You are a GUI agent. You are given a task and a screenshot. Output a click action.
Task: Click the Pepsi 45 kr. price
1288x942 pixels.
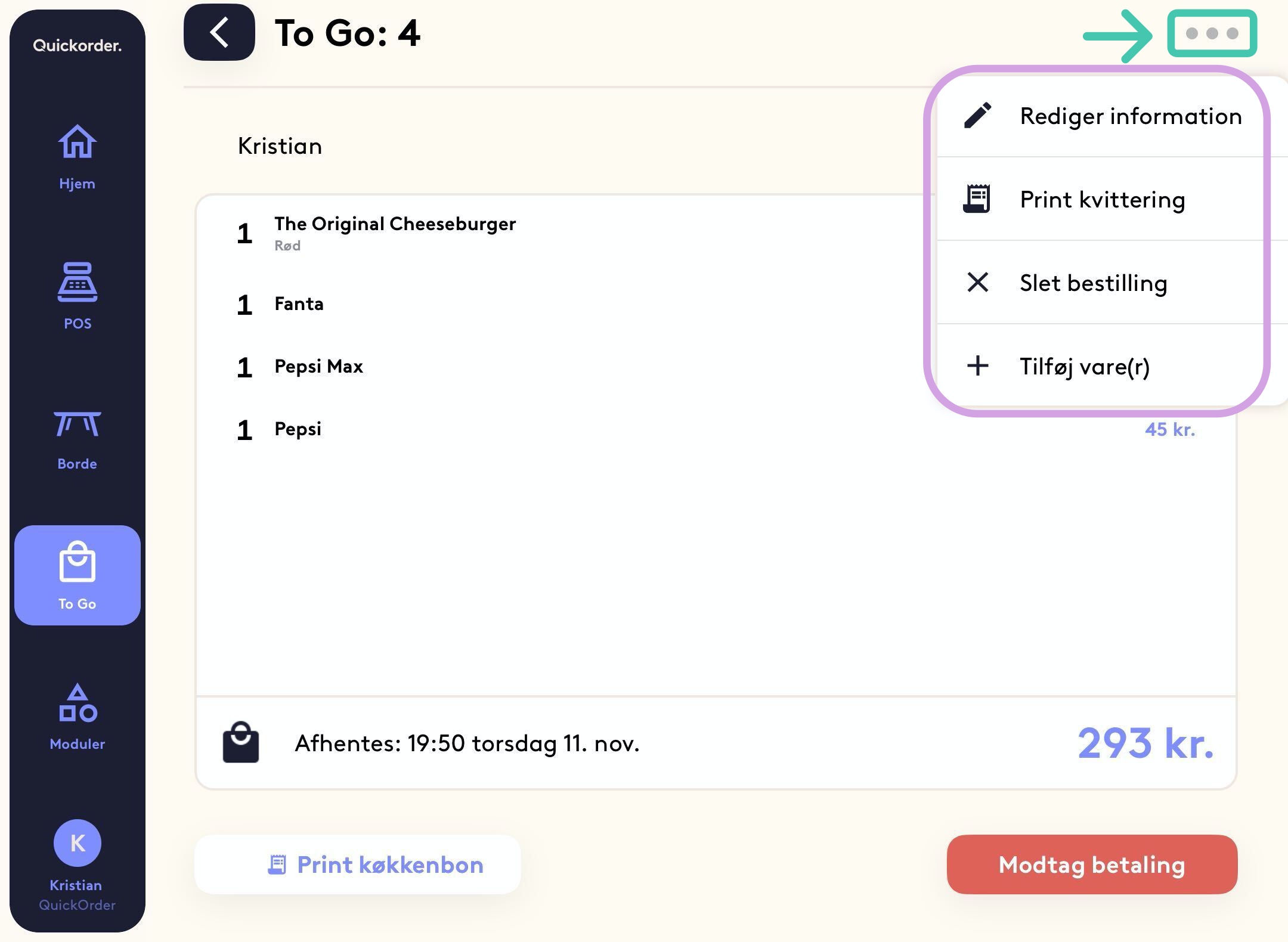1169,429
